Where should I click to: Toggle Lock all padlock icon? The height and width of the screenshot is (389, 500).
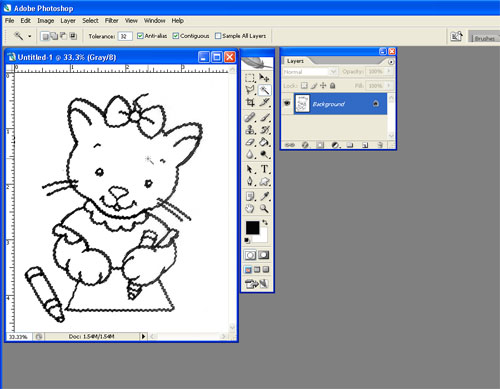tap(332, 86)
